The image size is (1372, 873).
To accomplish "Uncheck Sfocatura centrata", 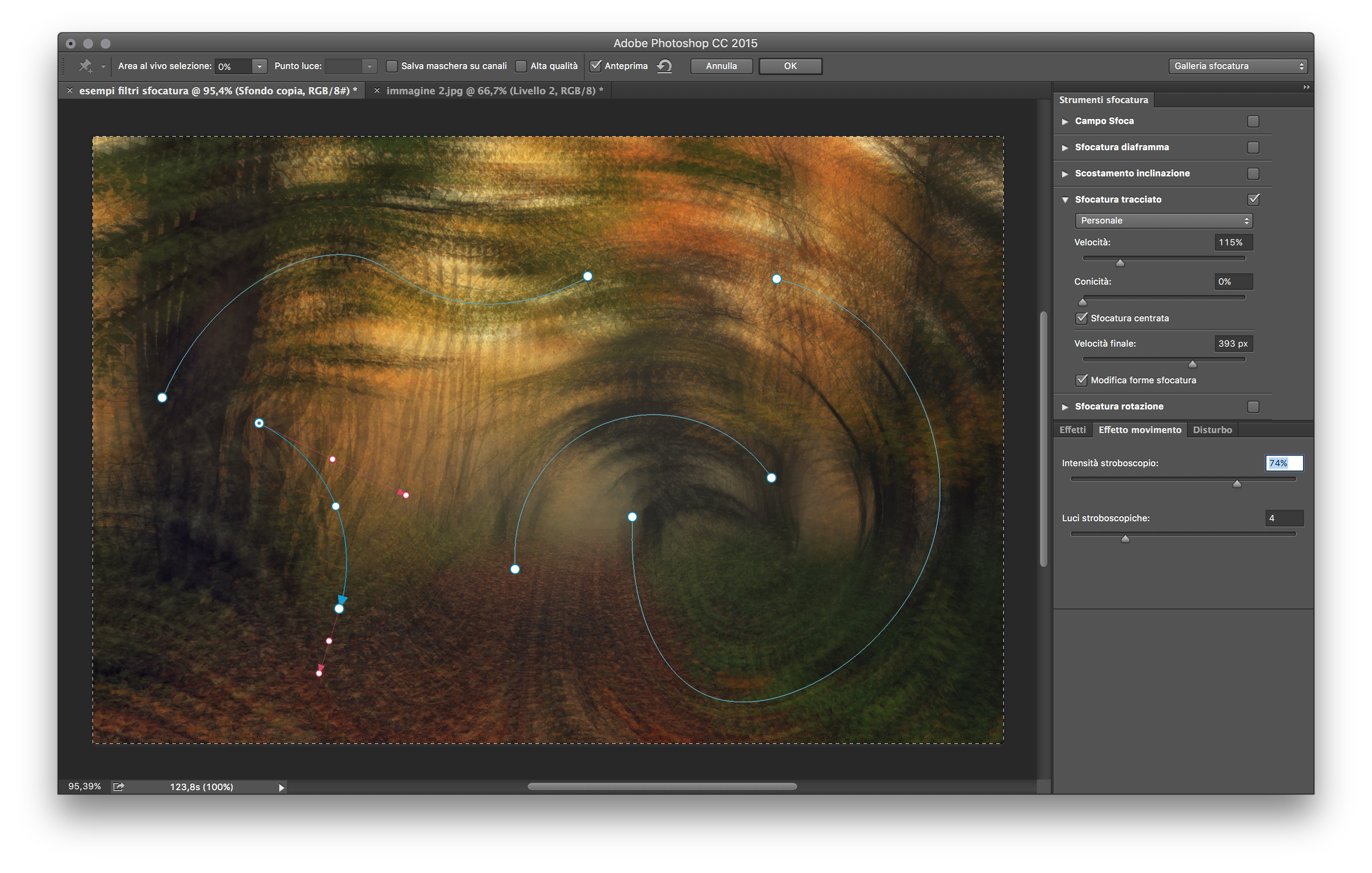I will point(1081,318).
